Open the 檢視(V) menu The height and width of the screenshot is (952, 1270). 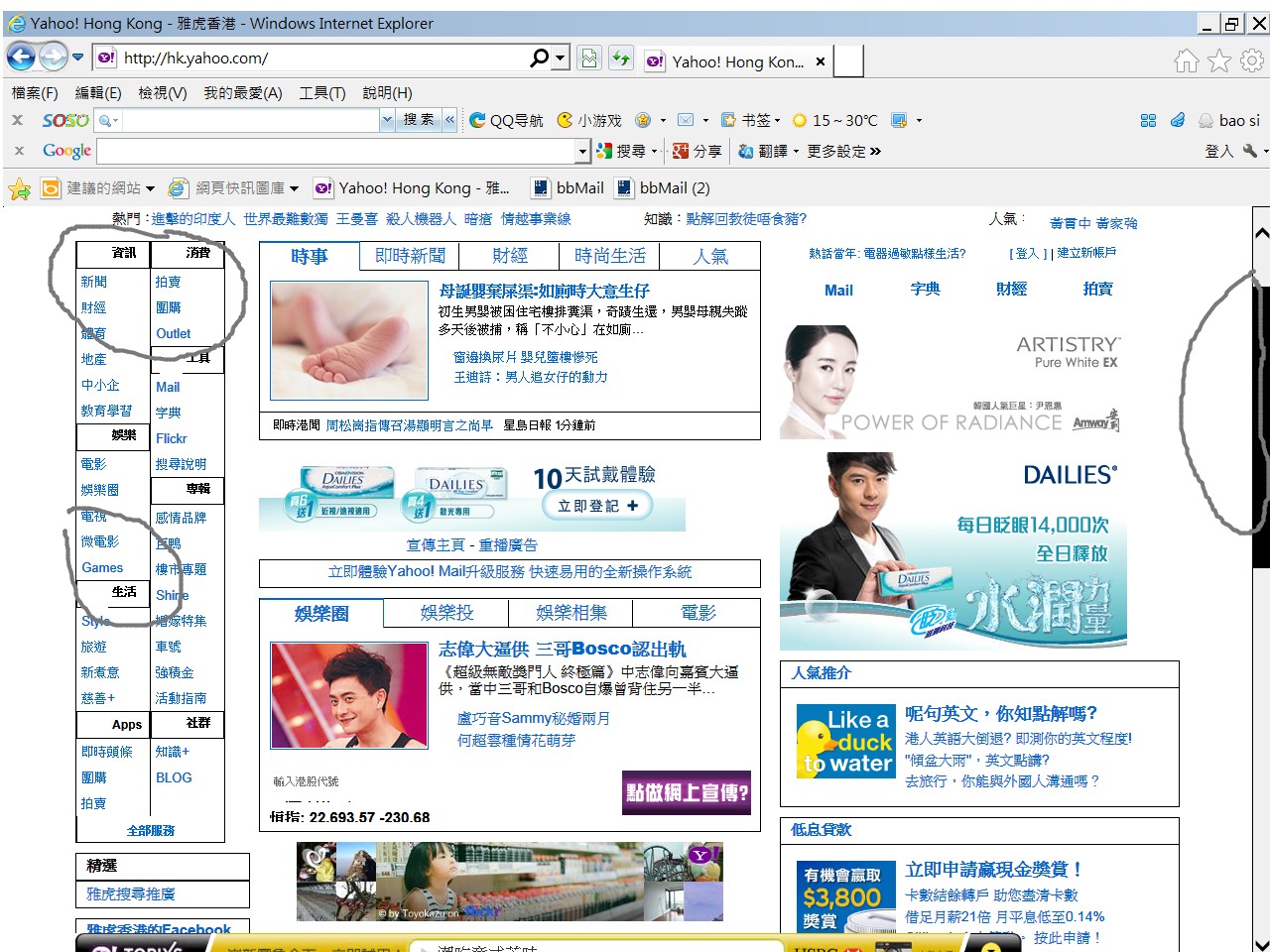[163, 92]
